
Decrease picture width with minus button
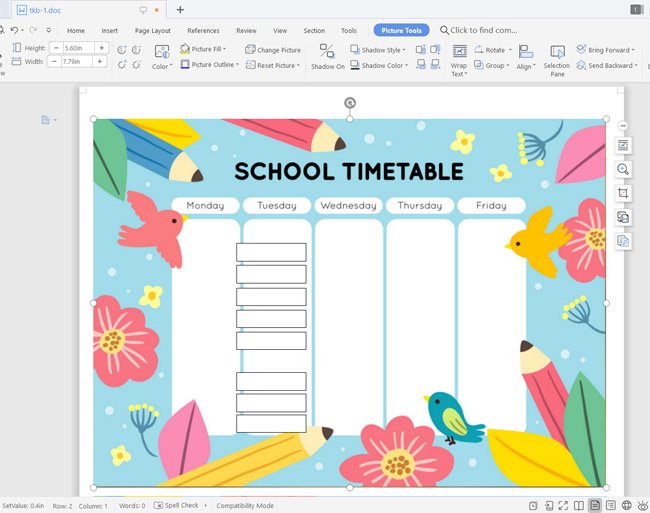point(54,62)
